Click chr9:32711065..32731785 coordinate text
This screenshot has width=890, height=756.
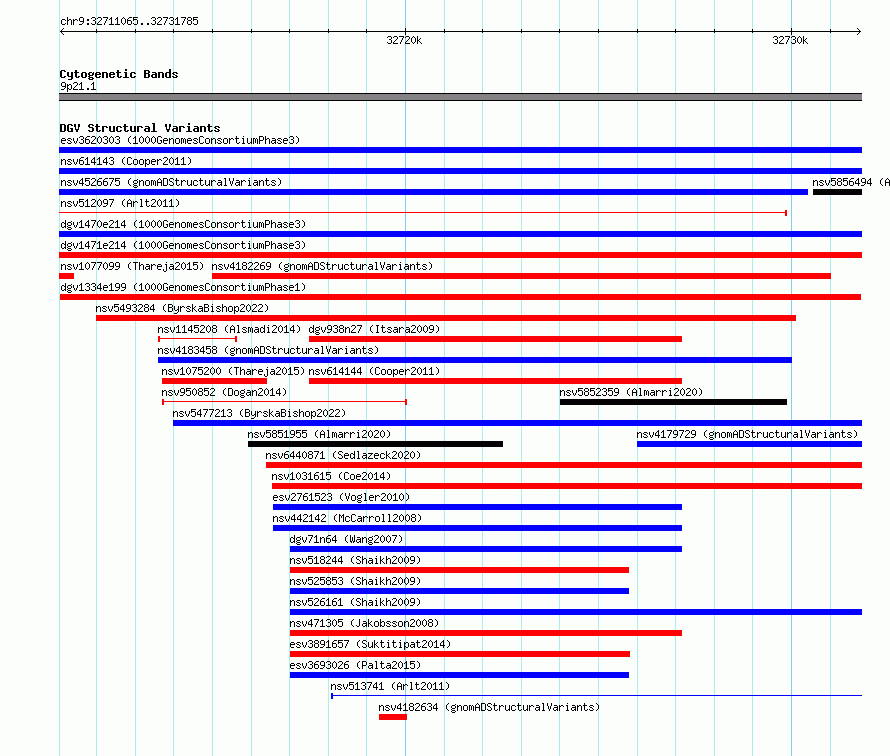129,22
